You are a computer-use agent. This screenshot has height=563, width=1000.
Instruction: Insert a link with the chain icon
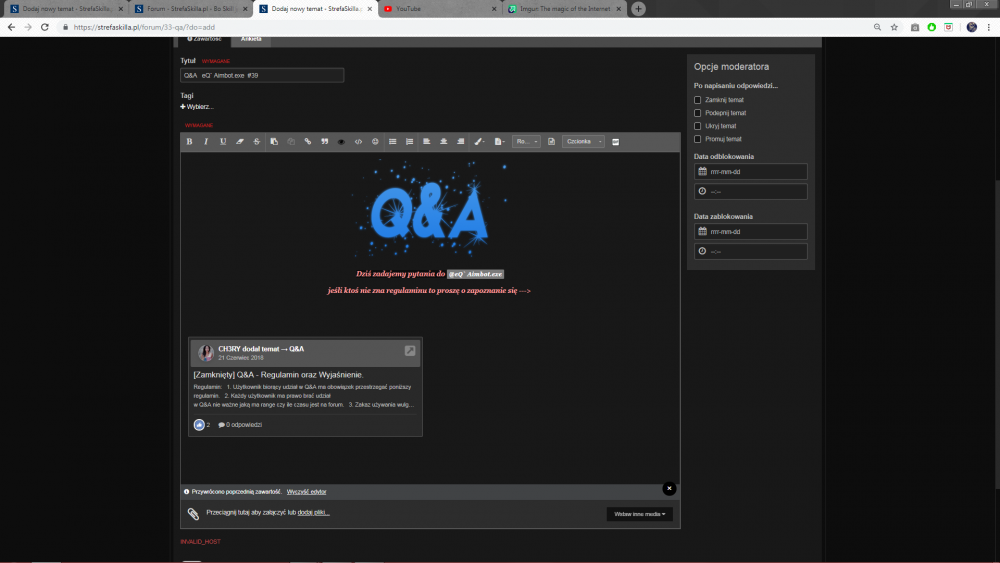307,142
